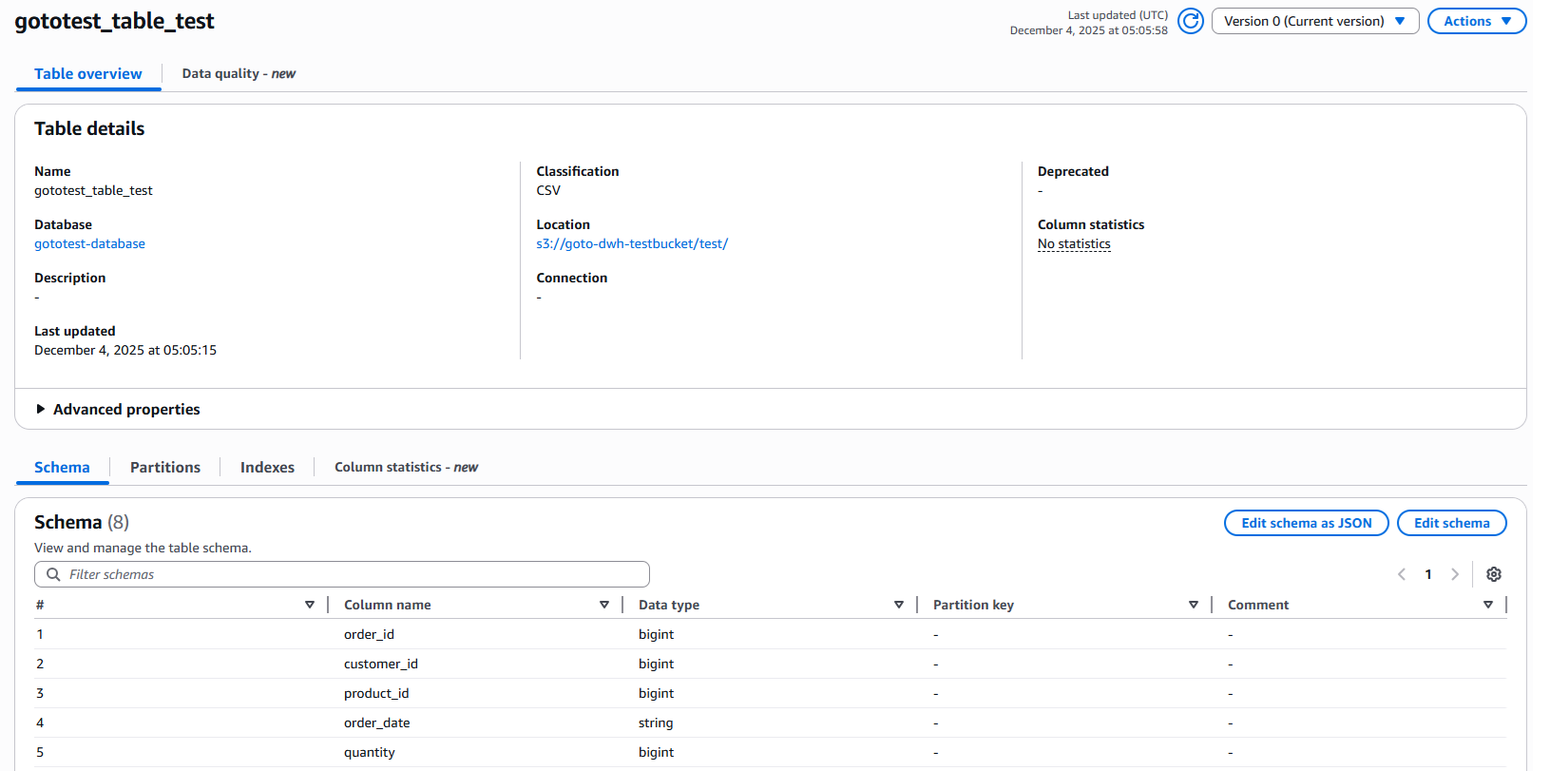The image size is (1568, 771).
Task: Open the Version 0 (Current version) dropdown
Action: point(1314,21)
